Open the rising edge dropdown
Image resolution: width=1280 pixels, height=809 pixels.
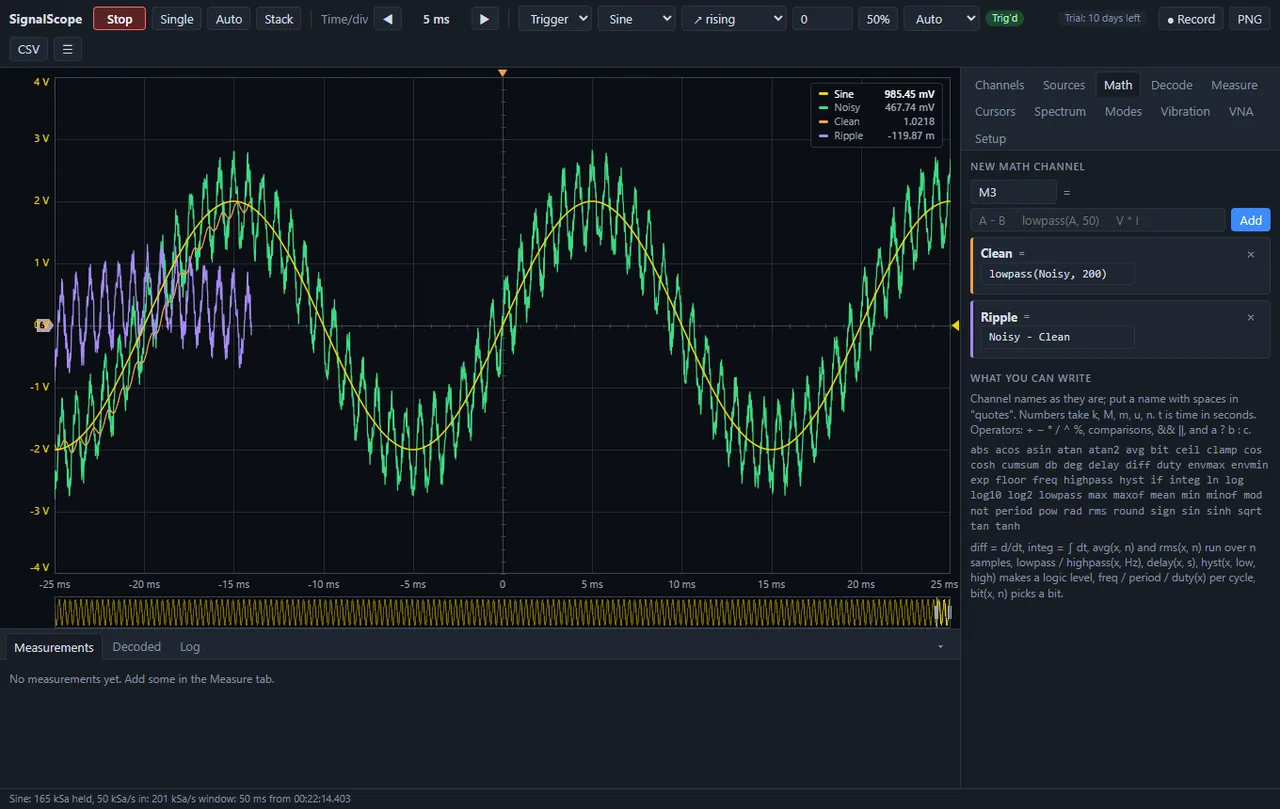(734, 19)
